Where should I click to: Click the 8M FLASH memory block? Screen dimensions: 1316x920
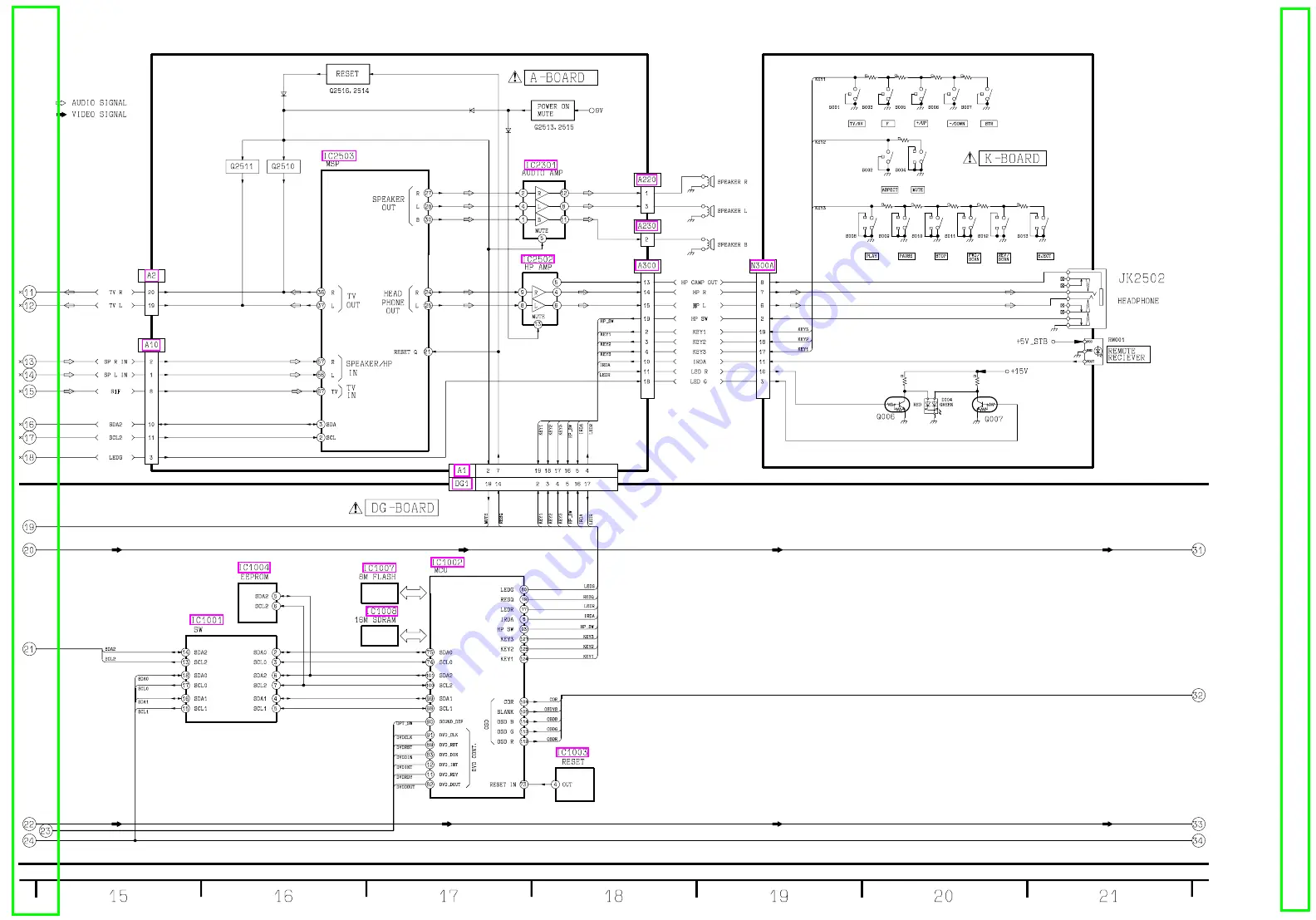pyautogui.click(x=380, y=593)
